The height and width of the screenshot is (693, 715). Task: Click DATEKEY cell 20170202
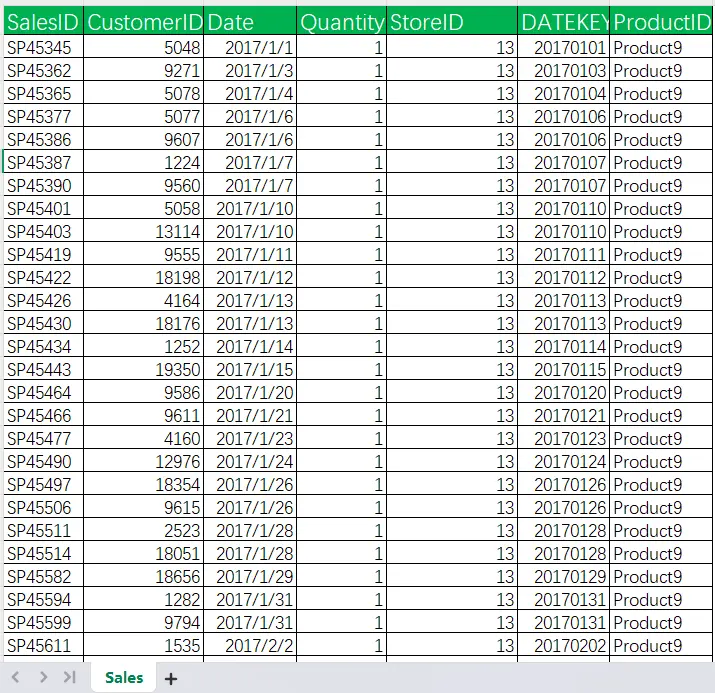point(564,644)
